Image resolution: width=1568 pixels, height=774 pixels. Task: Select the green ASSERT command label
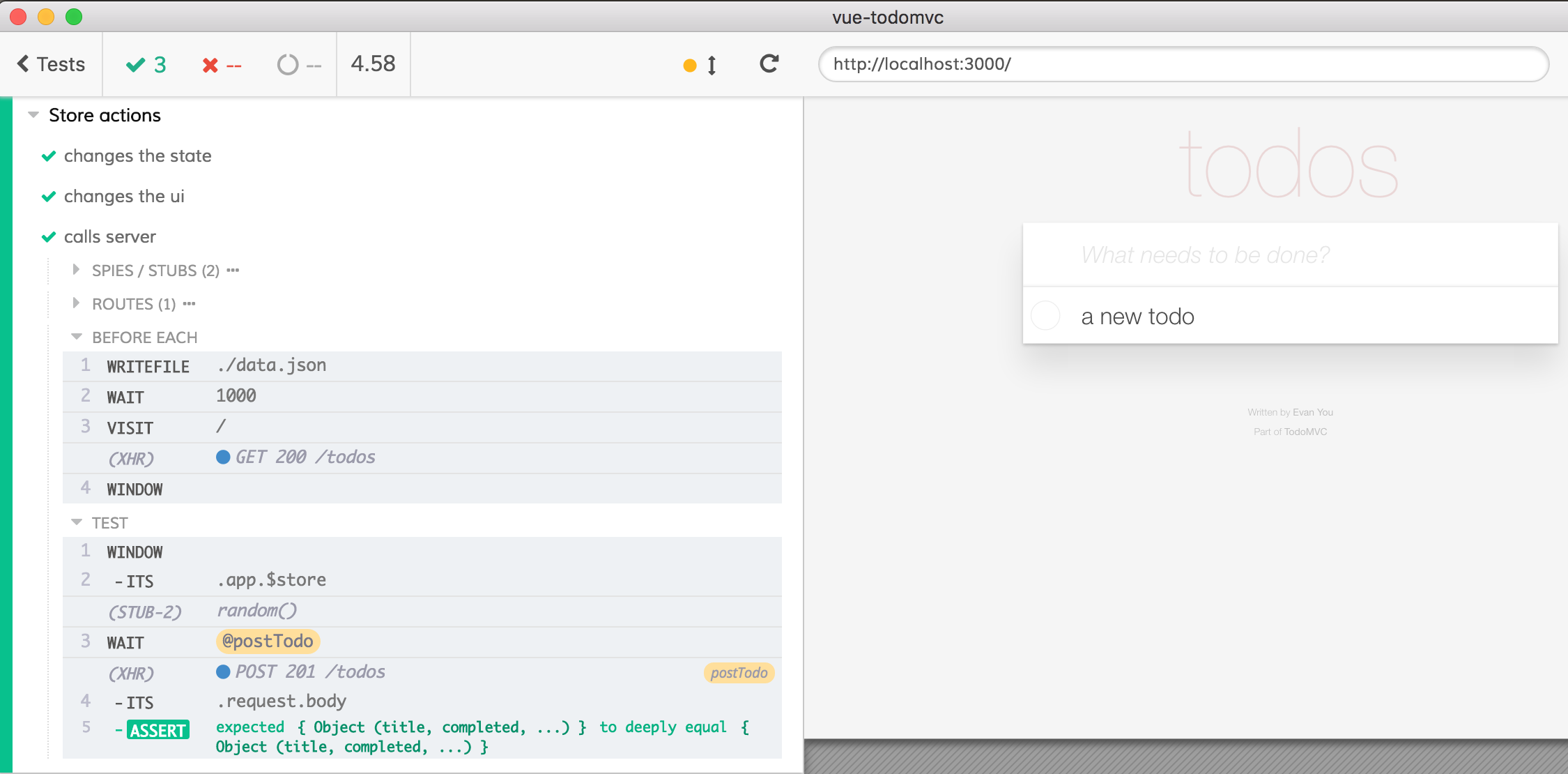click(x=158, y=730)
